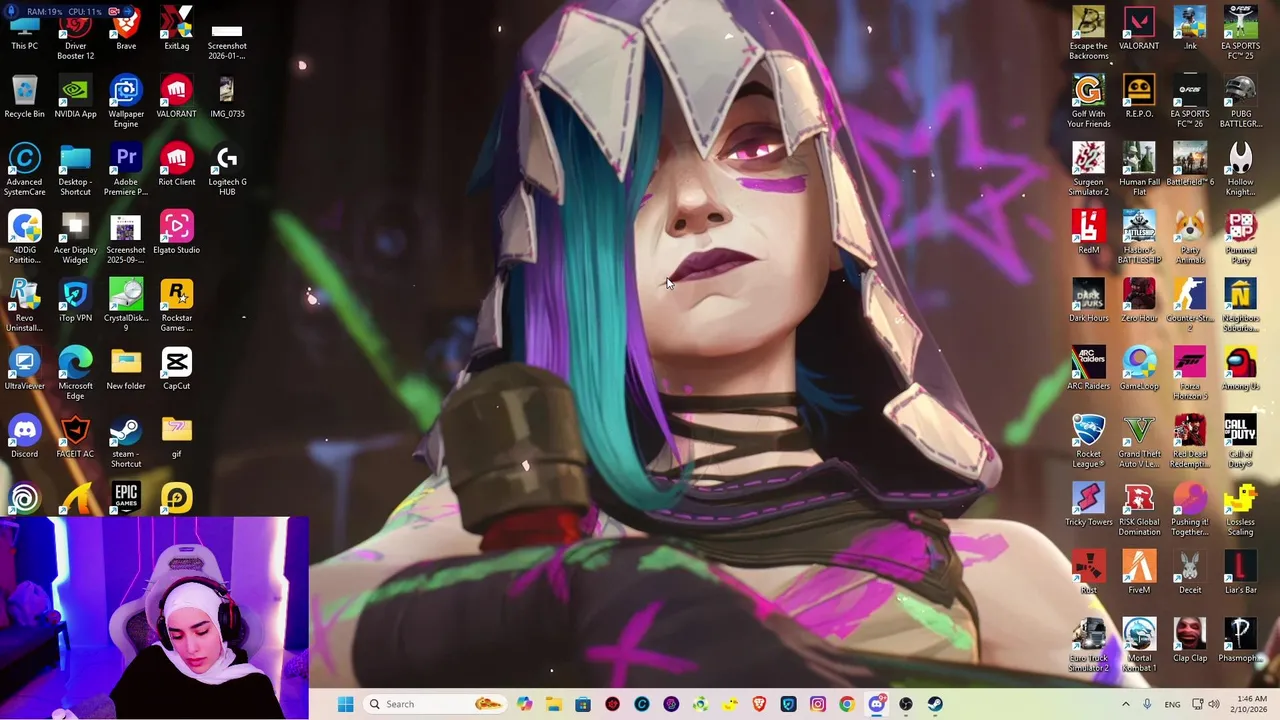Open Microsoft Edge desktop shortcut
1280x720 pixels.
(x=75, y=374)
